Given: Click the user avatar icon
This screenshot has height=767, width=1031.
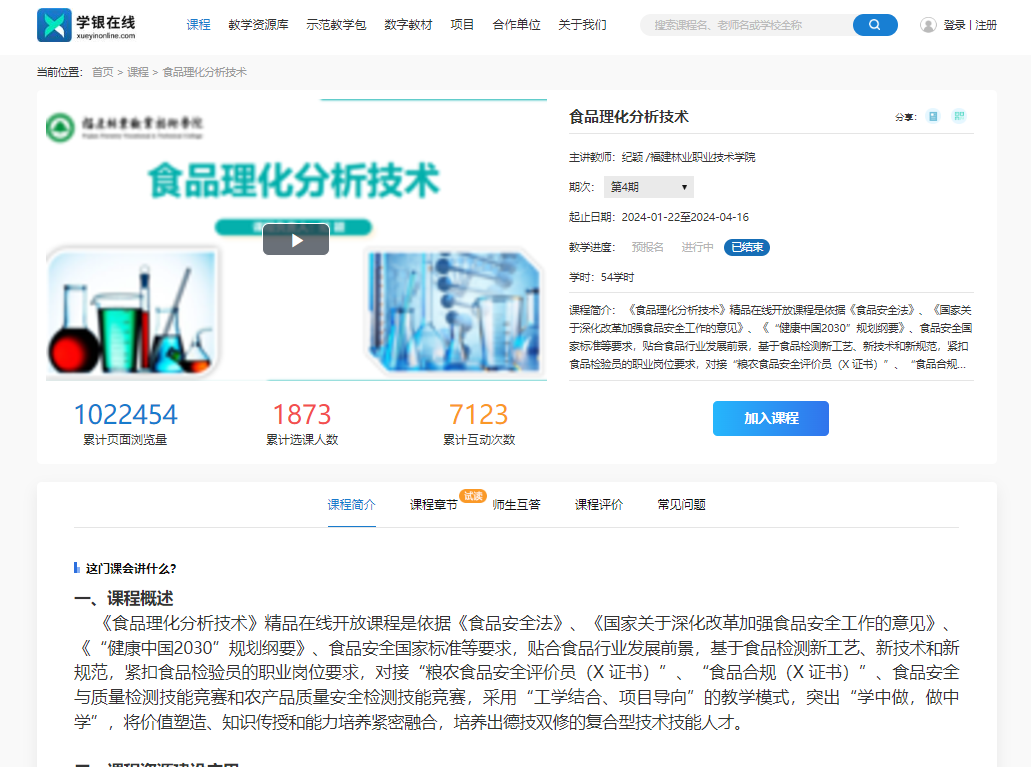Looking at the screenshot, I should [928, 25].
